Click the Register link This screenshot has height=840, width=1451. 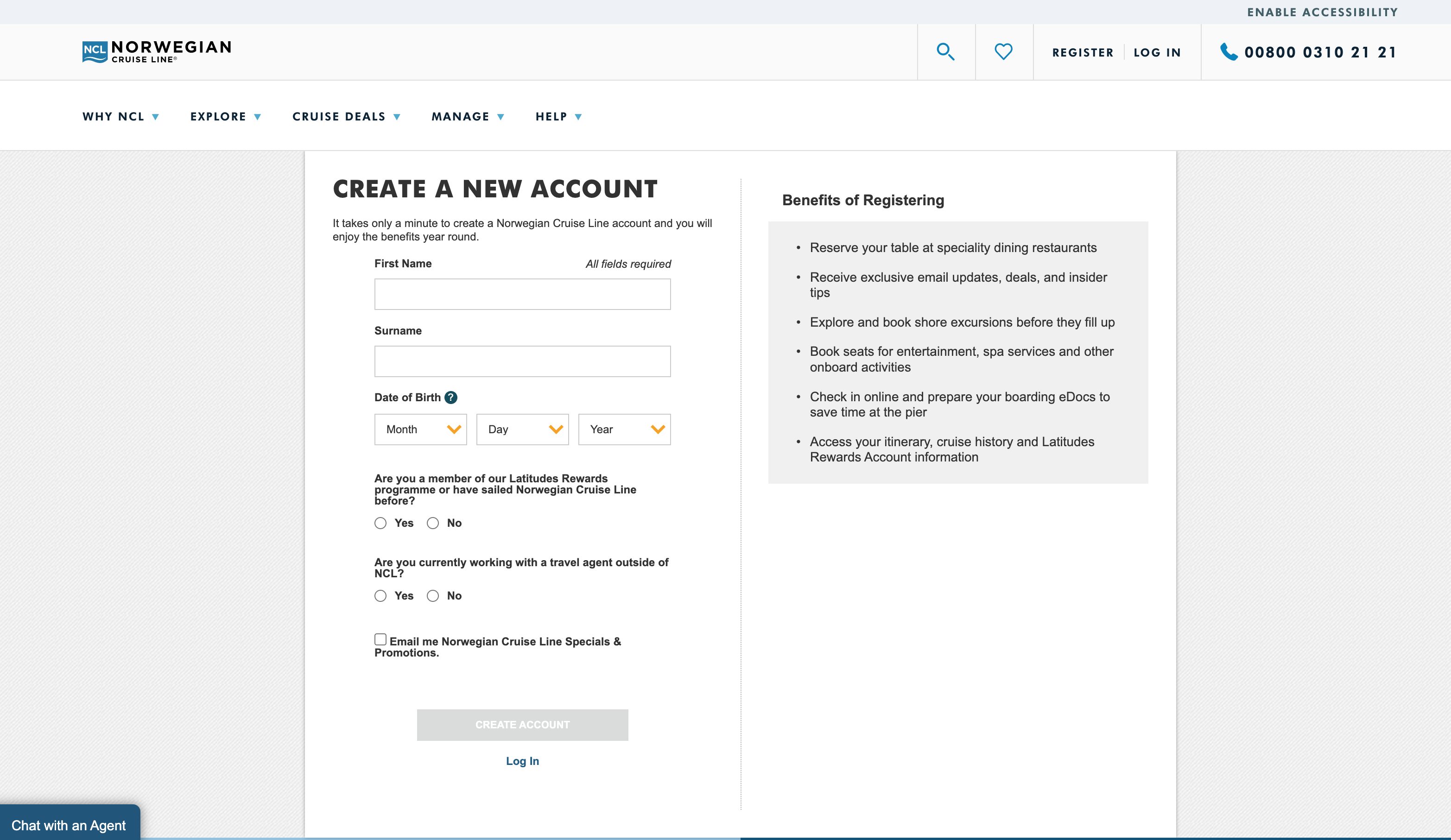pos(1083,52)
